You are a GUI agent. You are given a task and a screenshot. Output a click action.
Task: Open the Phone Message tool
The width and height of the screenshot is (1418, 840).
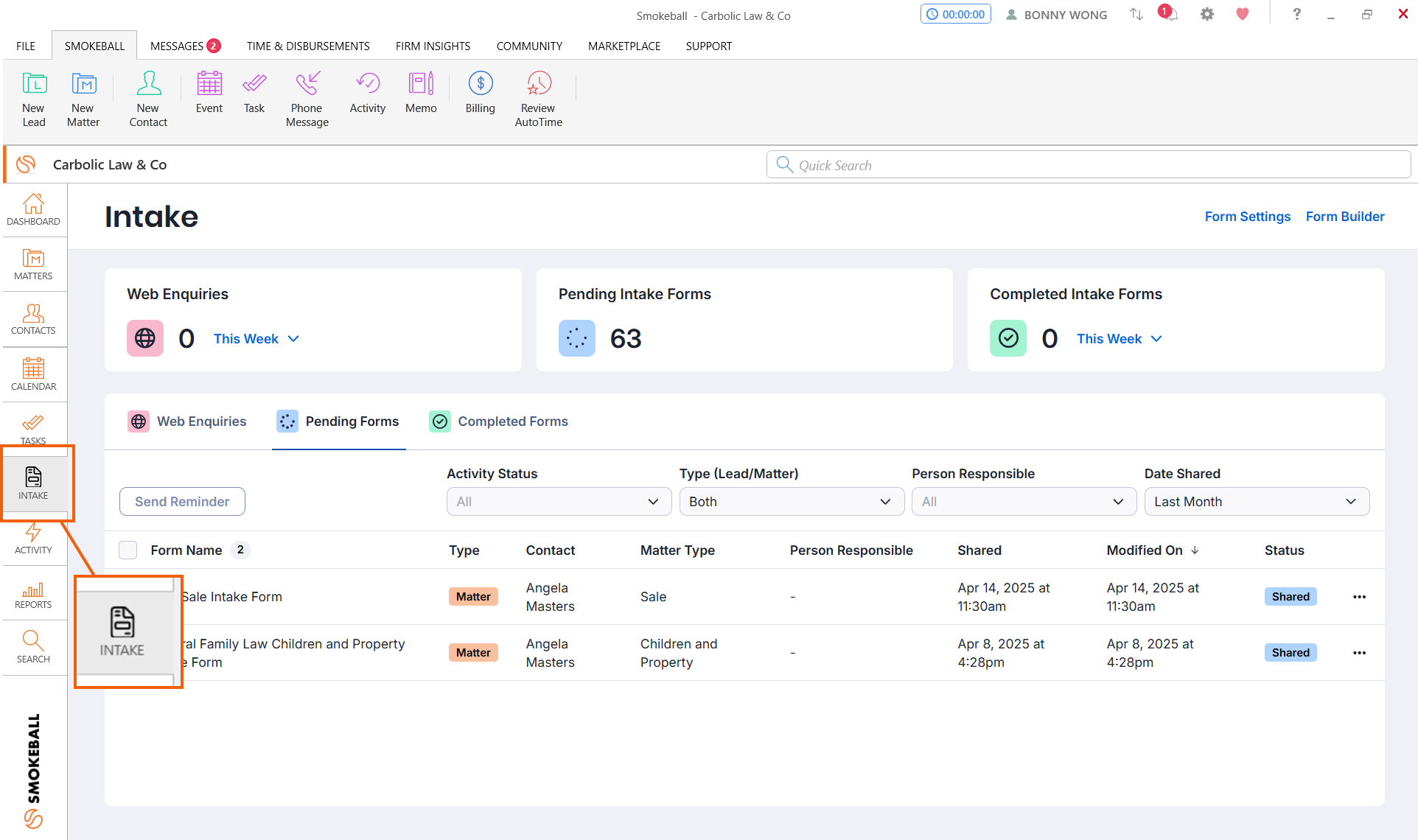307,99
